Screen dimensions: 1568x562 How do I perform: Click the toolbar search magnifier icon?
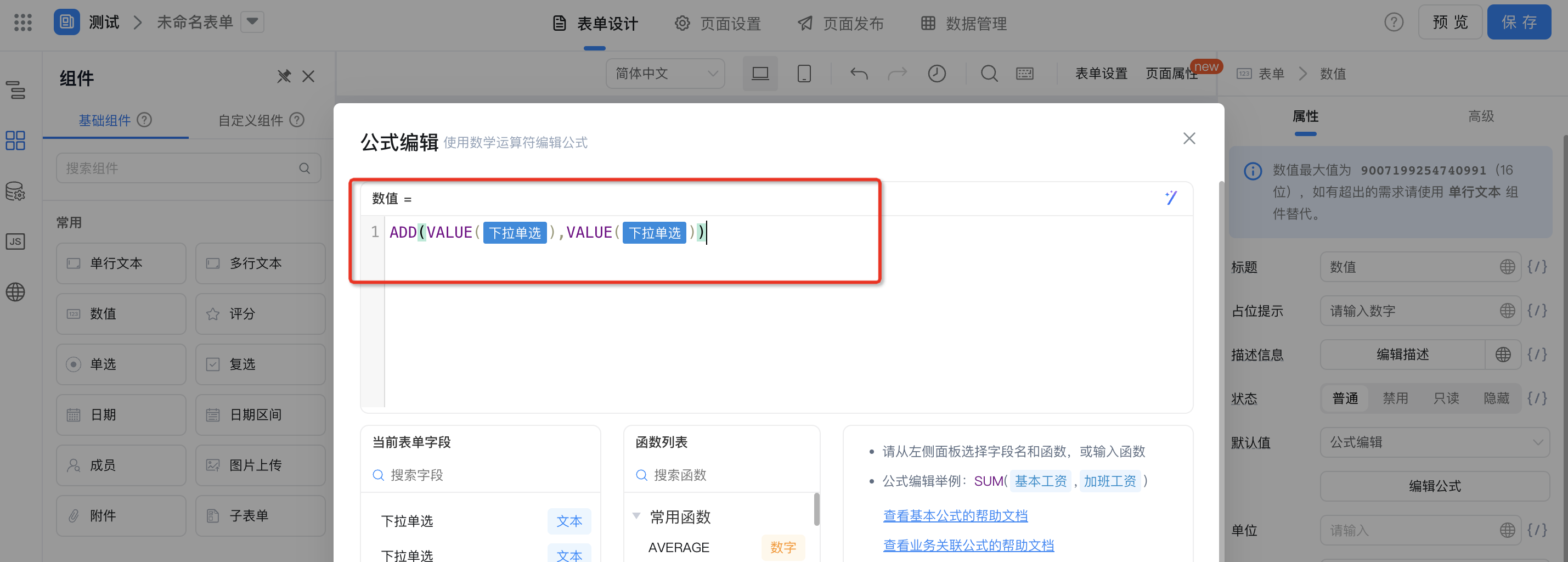pyautogui.click(x=989, y=74)
